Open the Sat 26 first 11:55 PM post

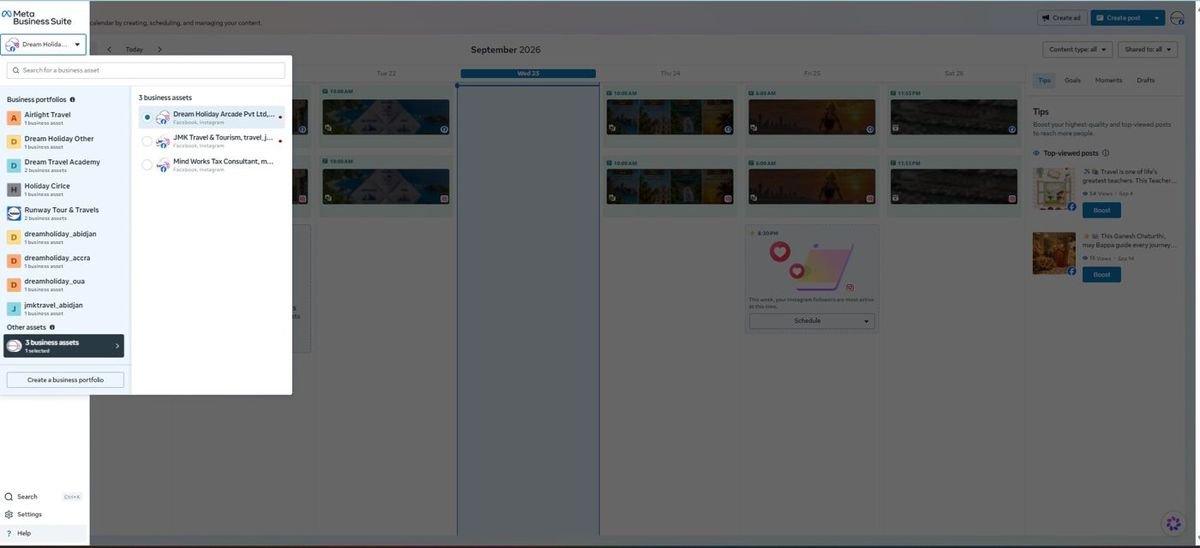pos(953,111)
